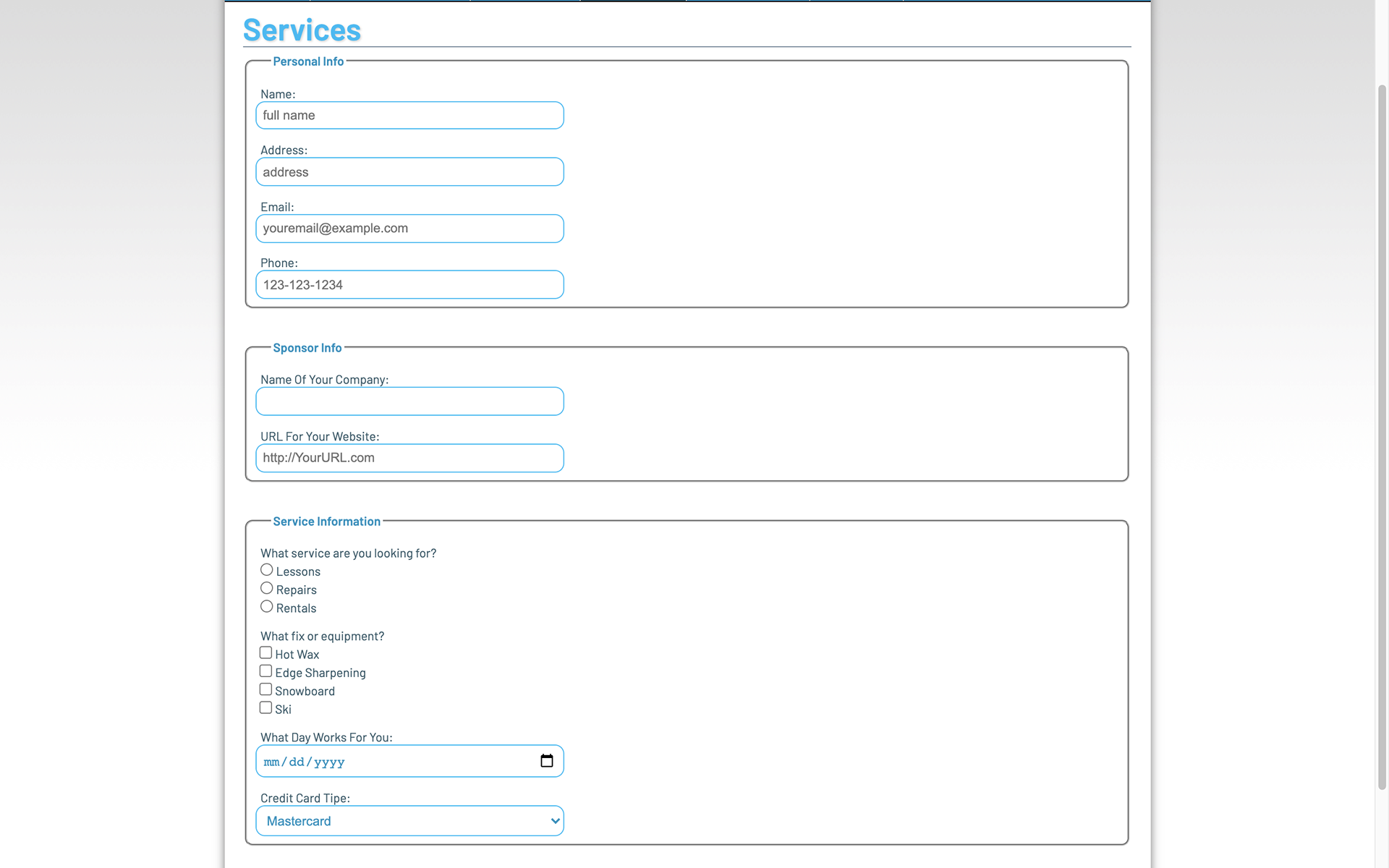Choose the Rentals radio option
Image resolution: width=1389 pixels, height=868 pixels.
click(267, 607)
